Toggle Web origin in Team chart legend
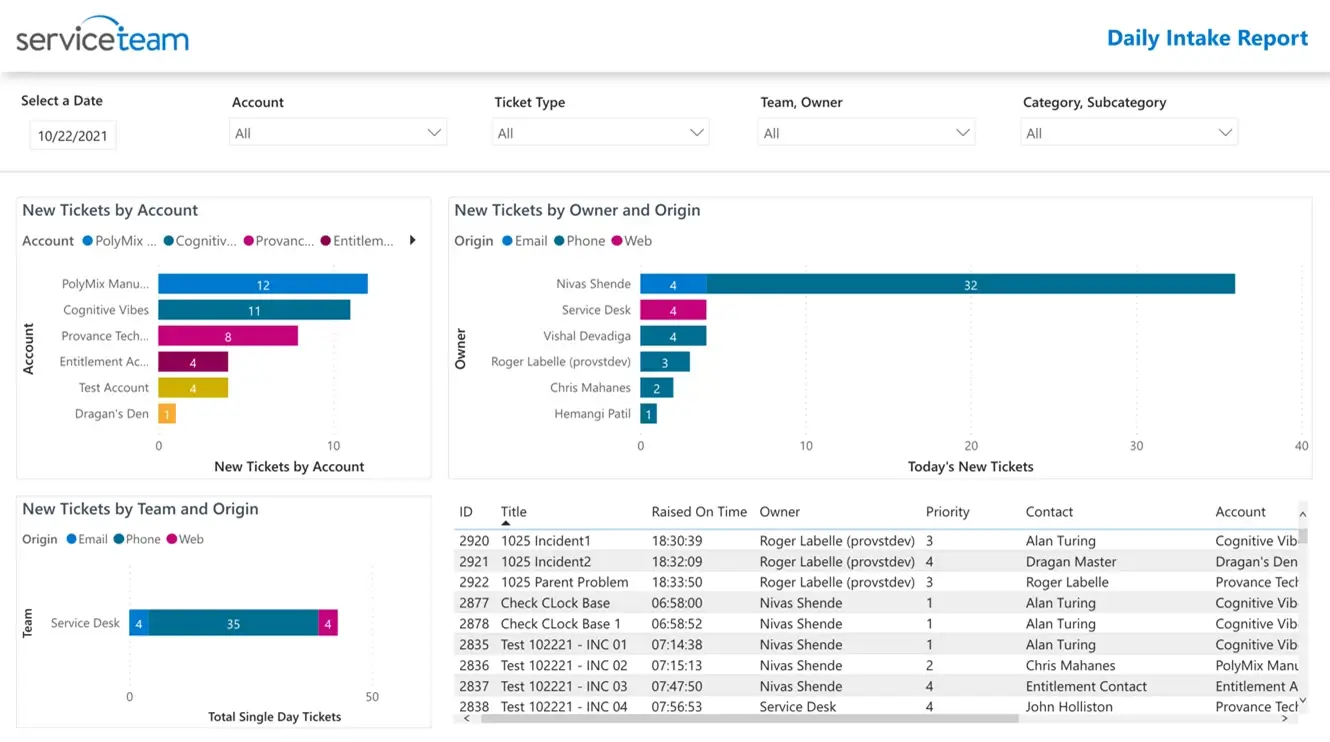Screen dimensions: 1330x742 coord(171,539)
